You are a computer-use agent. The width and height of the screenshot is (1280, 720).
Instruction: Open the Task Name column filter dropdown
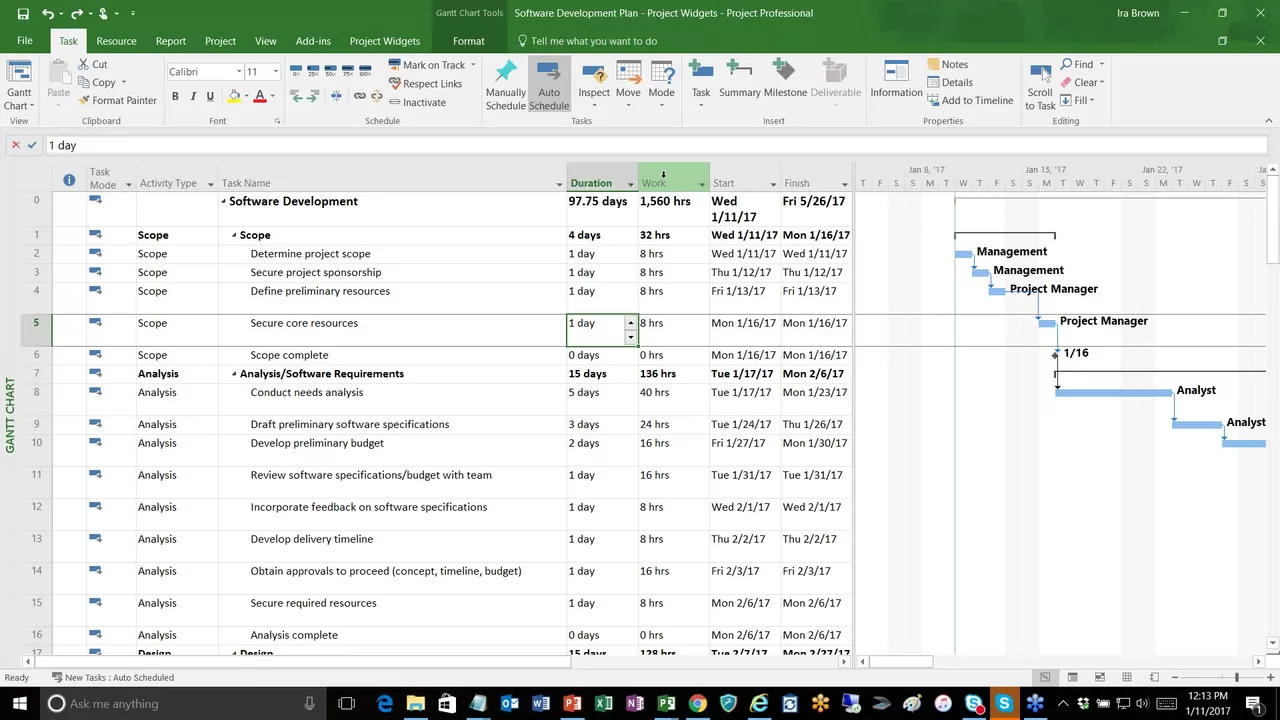(559, 184)
